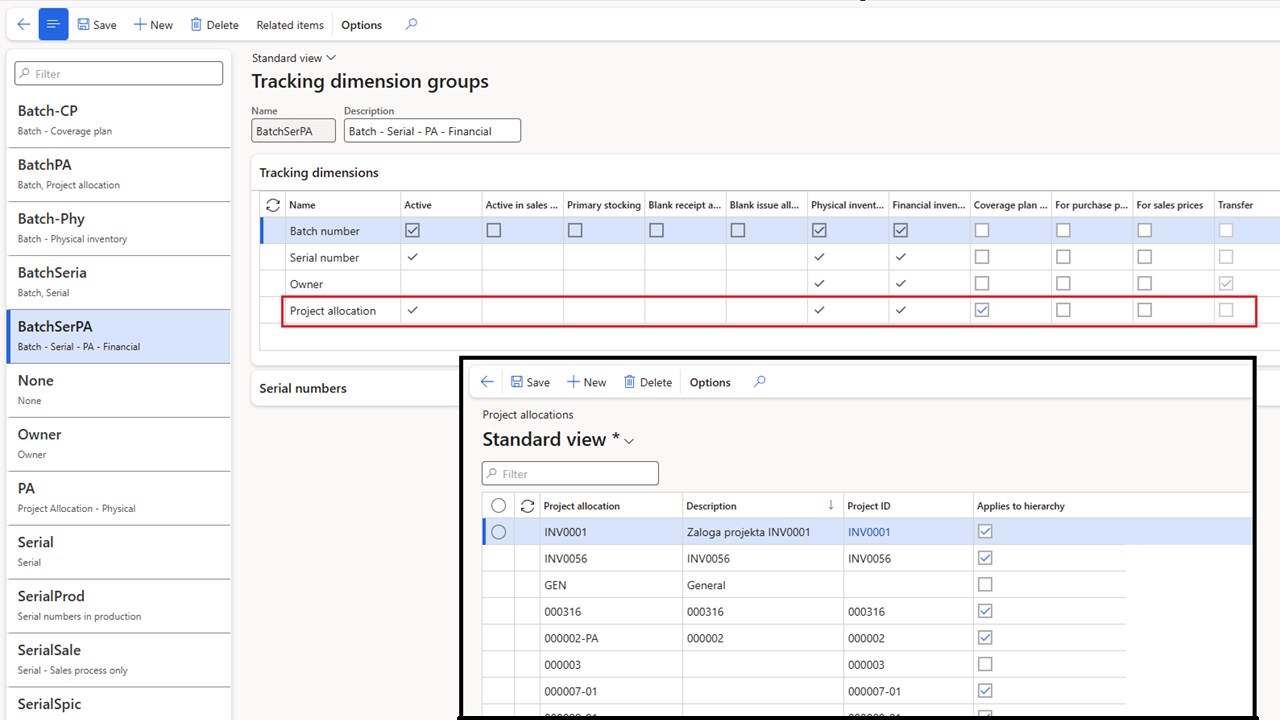Open the Standard view dropdown above title
This screenshot has height=720, width=1280.
click(294, 58)
